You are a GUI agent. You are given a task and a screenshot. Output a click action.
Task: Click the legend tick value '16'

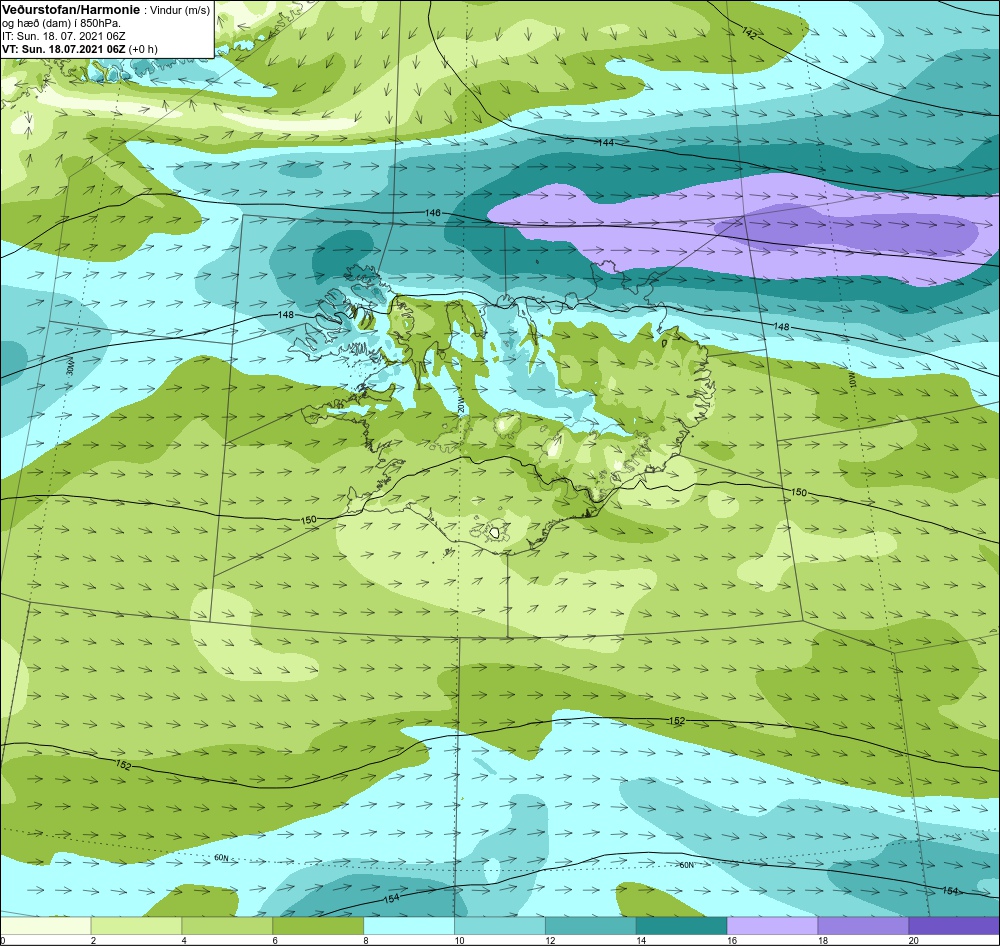click(x=732, y=940)
